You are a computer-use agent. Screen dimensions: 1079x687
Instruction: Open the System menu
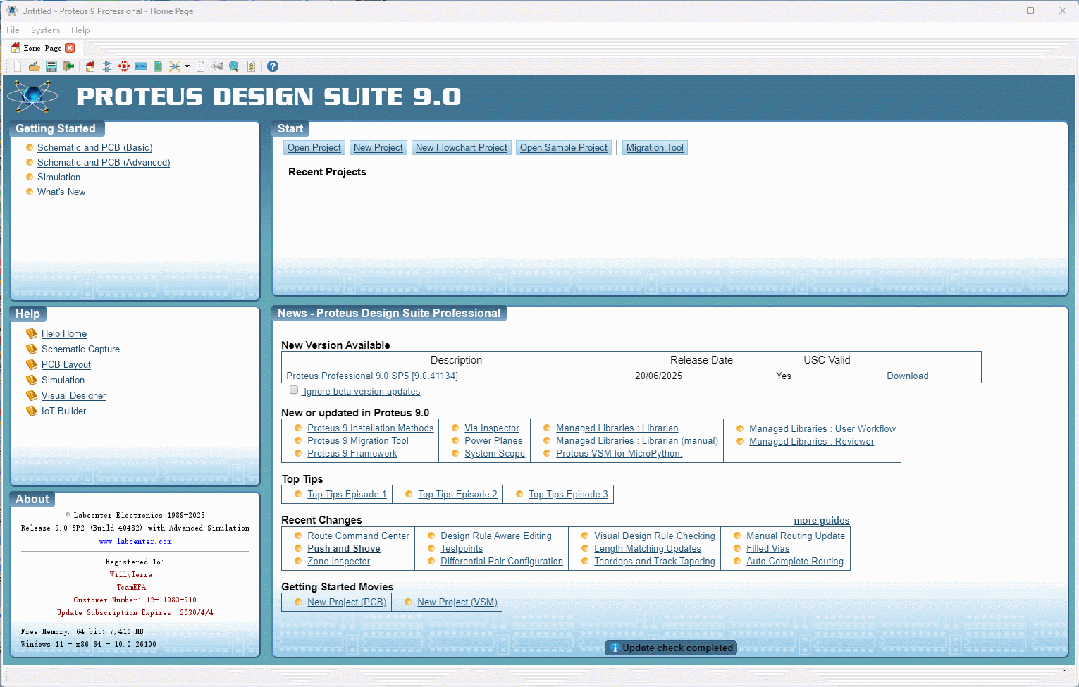coord(45,30)
